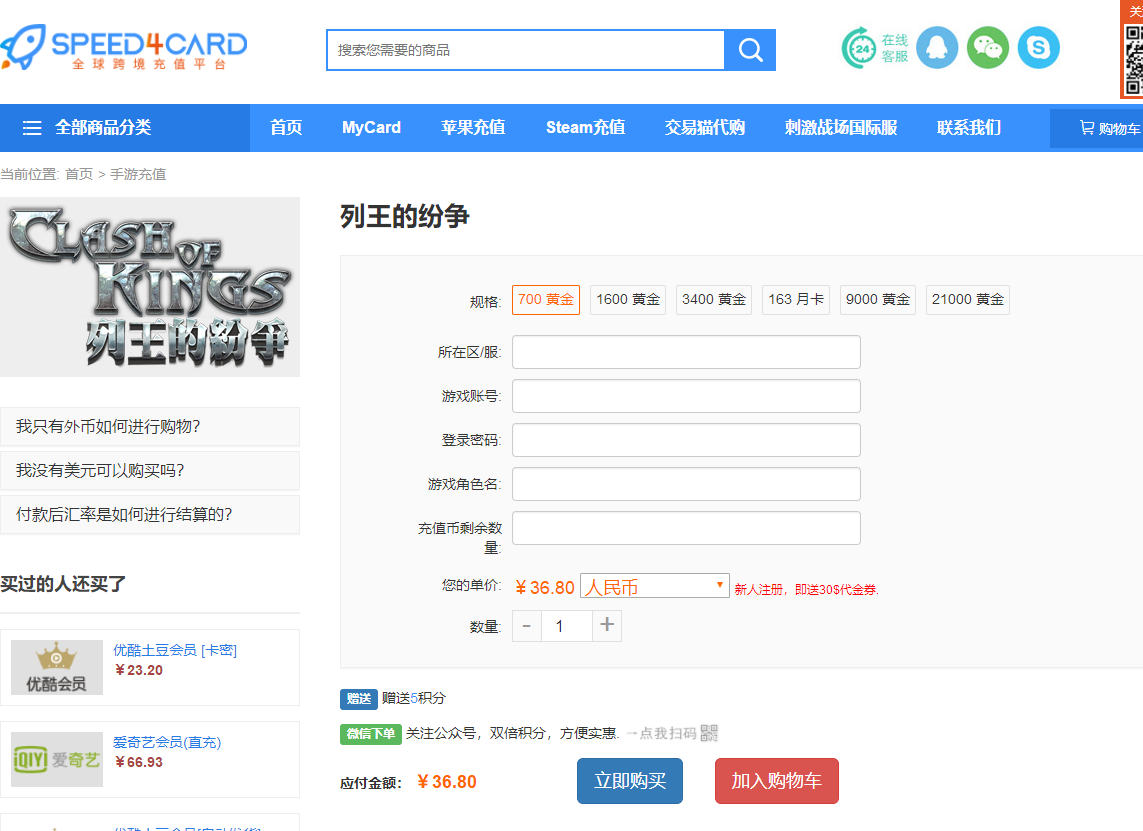The width and height of the screenshot is (1143, 831).
Task: Click the large QR code at top right
Action: pos(1134,60)
